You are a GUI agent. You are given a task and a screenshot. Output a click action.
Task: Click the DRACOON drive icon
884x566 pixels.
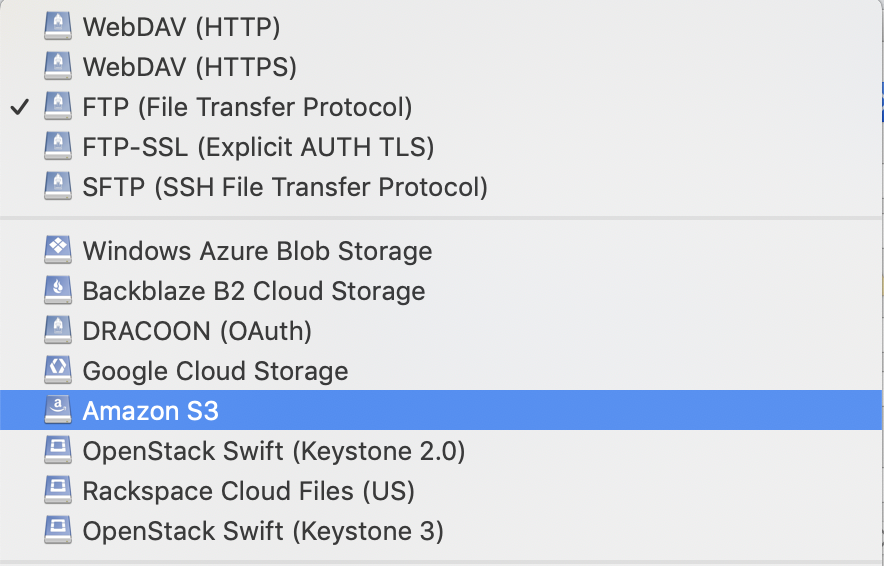pos(58,330)
